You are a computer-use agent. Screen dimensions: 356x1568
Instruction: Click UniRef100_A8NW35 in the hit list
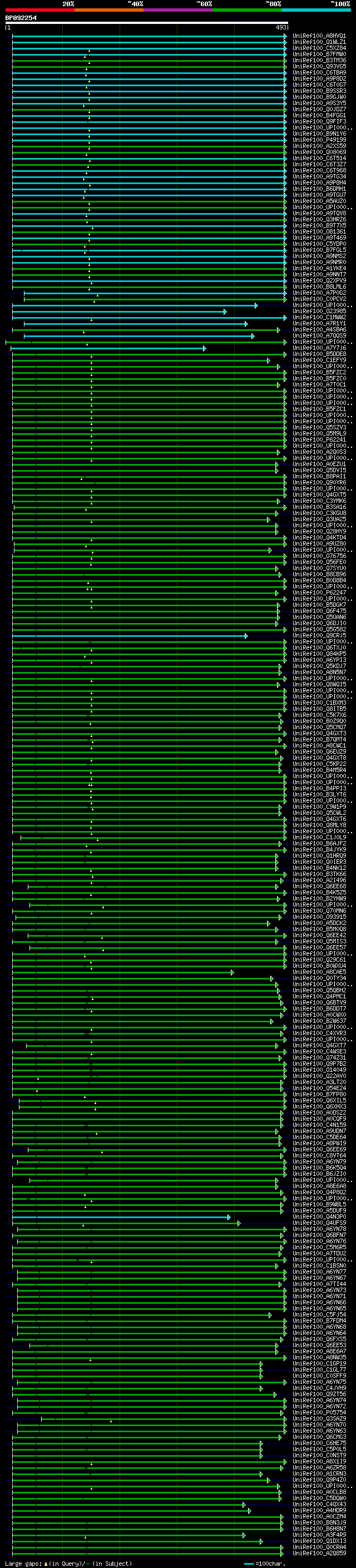319,1357
